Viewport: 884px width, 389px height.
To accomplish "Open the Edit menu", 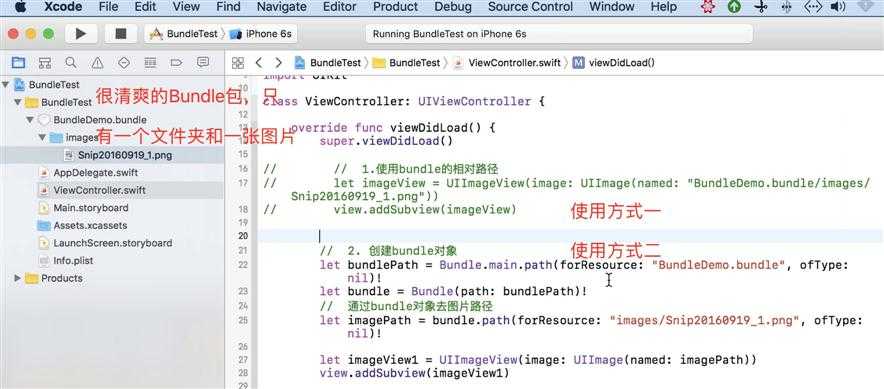I will point(145,7).
